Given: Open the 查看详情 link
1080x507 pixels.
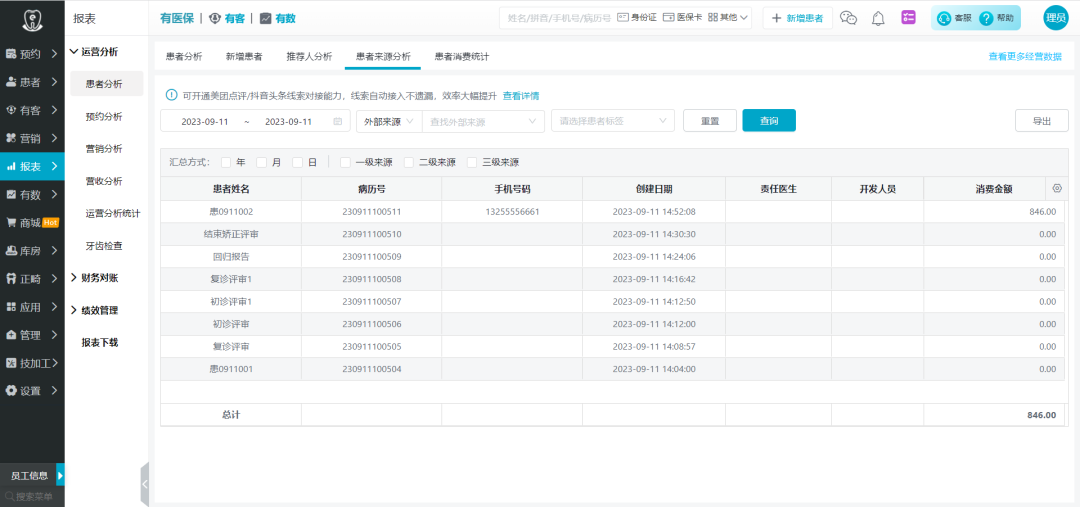Looking at the screenshot, I should point(521,96).
